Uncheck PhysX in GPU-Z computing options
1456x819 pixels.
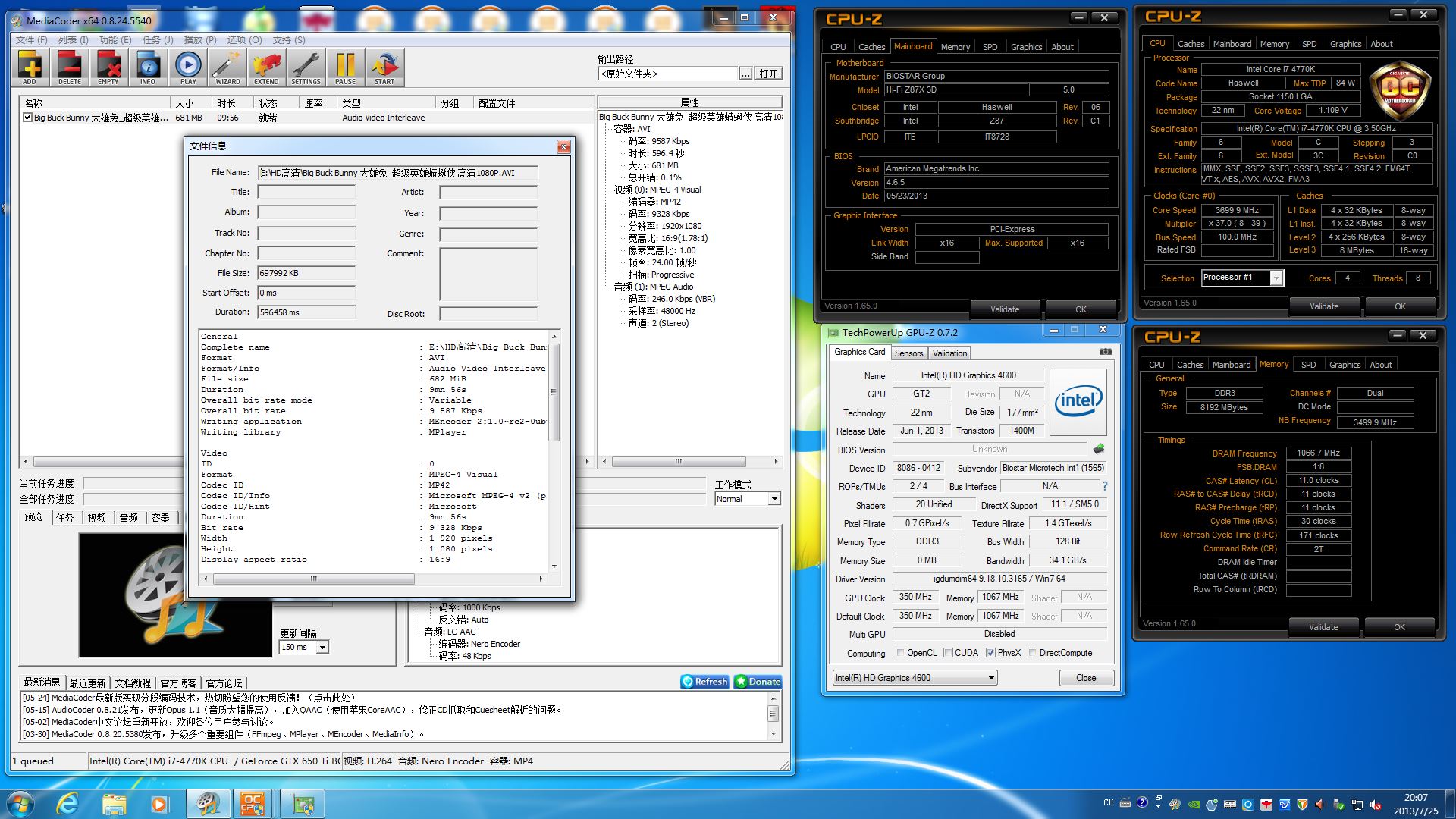990,653
